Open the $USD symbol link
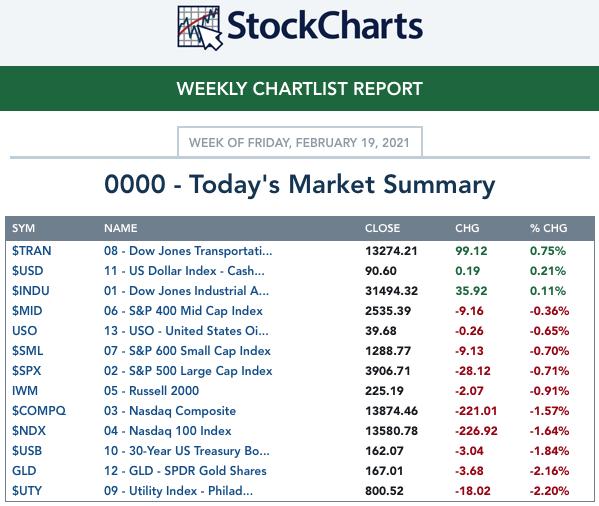Screen dimensions: 599x506 click(x=28, y=271)
